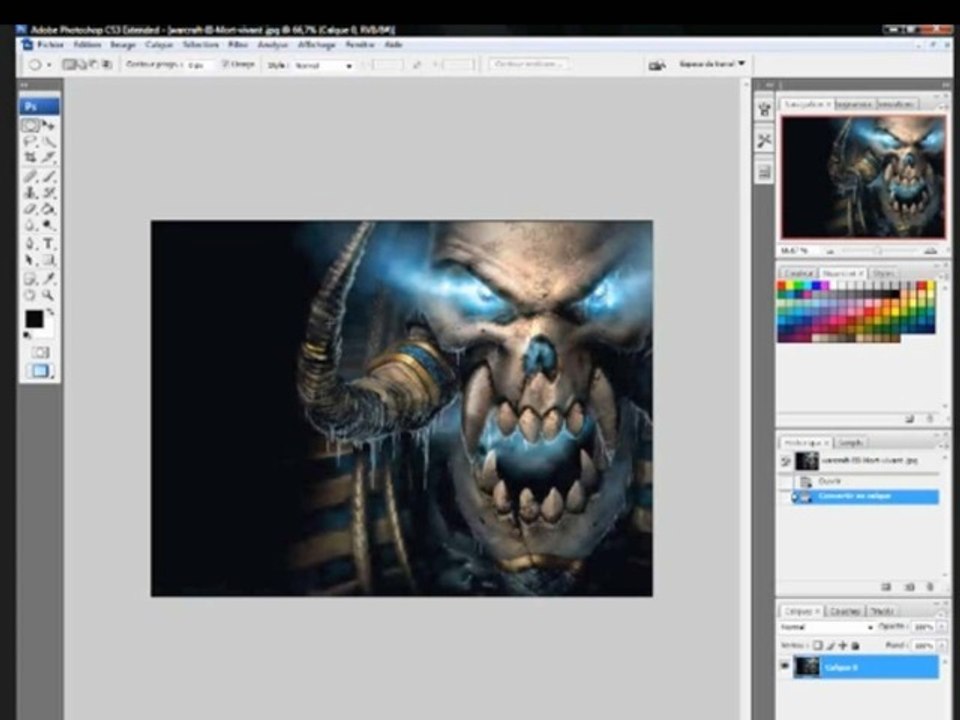Open the Image menu

click(123, 45)
